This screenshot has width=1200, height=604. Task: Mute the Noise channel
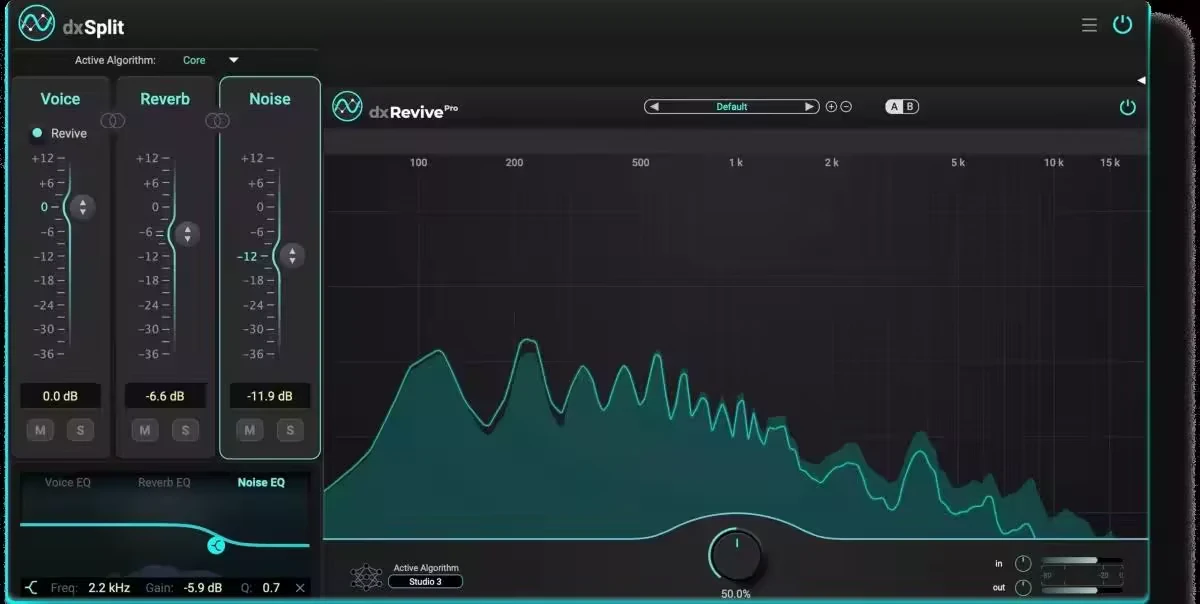click(249, 430)
